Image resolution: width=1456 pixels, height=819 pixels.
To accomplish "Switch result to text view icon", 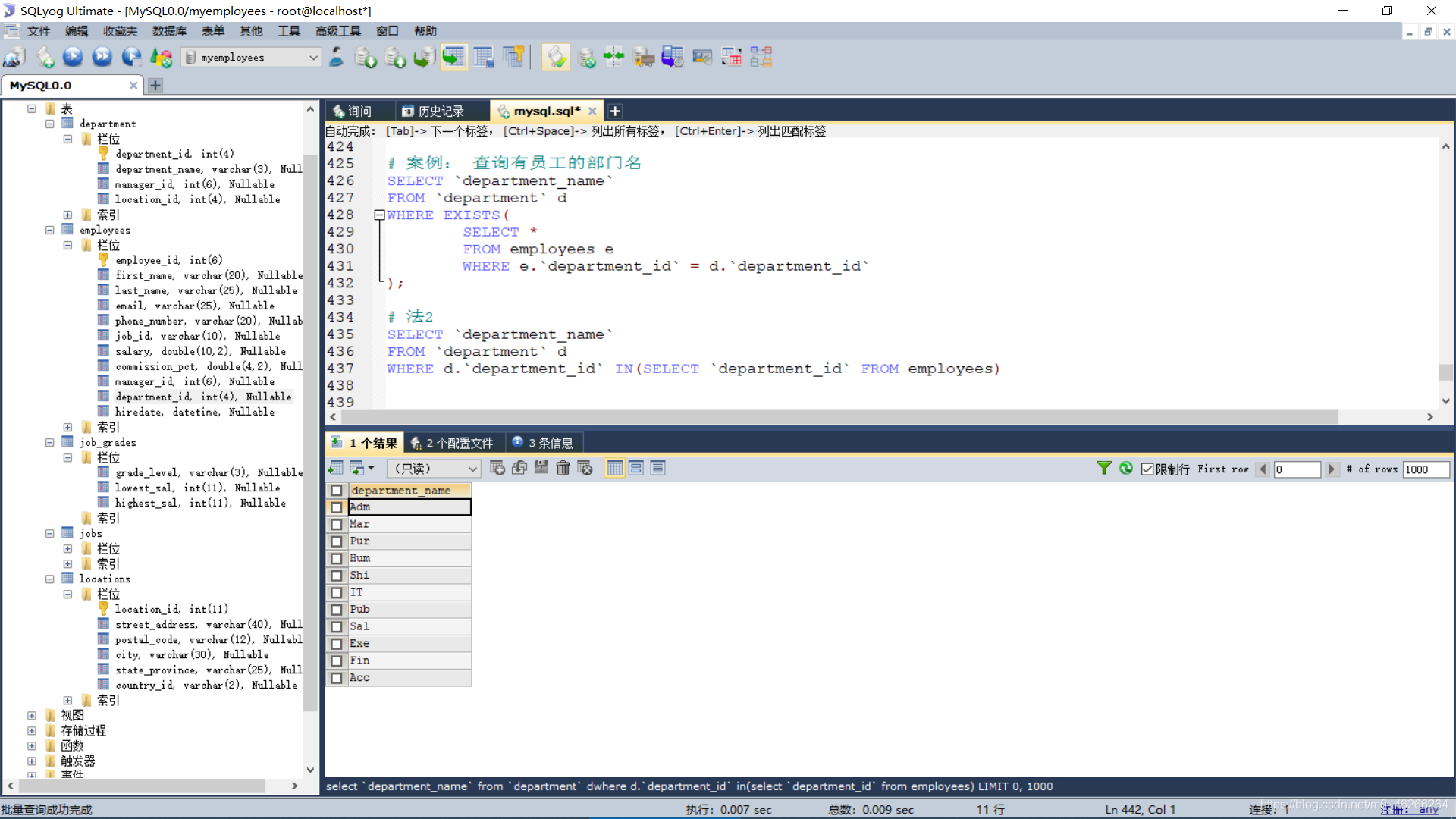I will 658,468.
